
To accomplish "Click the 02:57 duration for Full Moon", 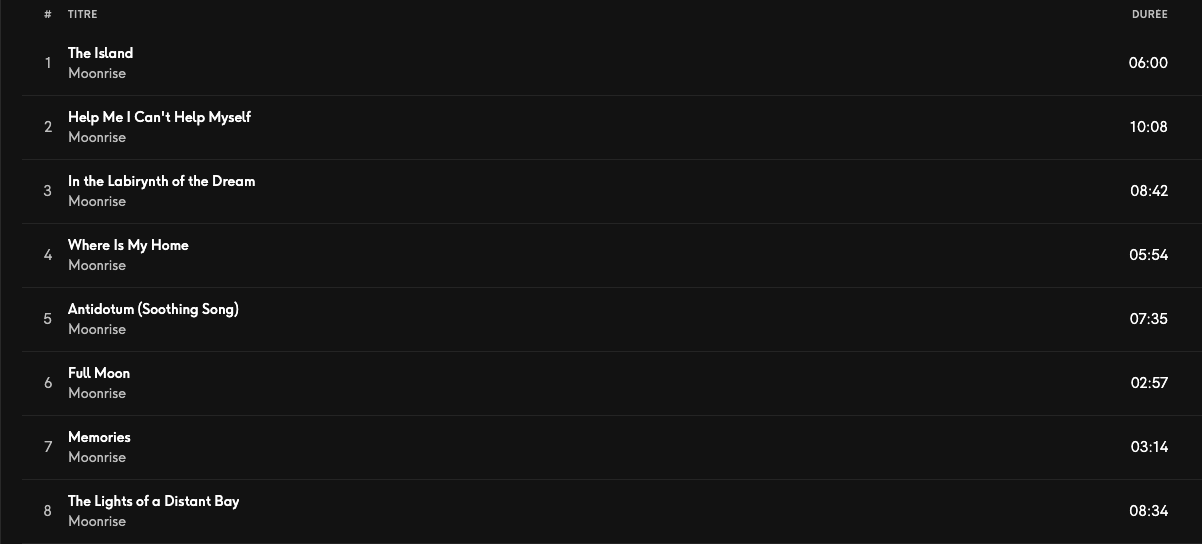I will pos(1149,383).
